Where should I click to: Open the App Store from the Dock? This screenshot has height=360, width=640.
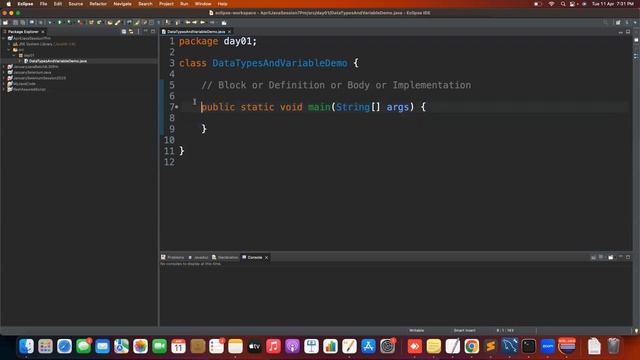368,346
